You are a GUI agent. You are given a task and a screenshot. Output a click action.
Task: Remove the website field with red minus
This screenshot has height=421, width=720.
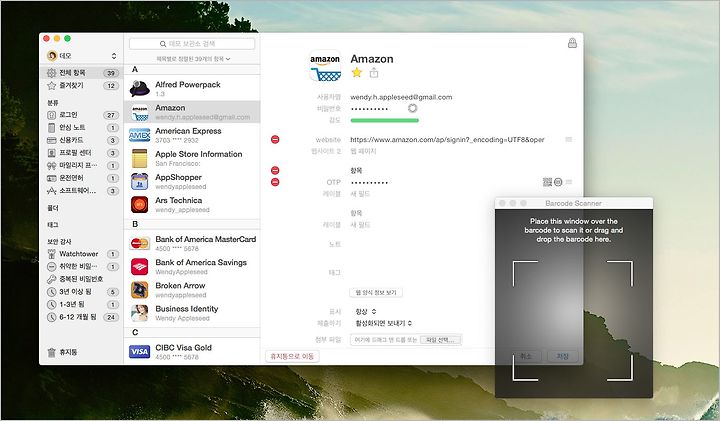point(275,139)
